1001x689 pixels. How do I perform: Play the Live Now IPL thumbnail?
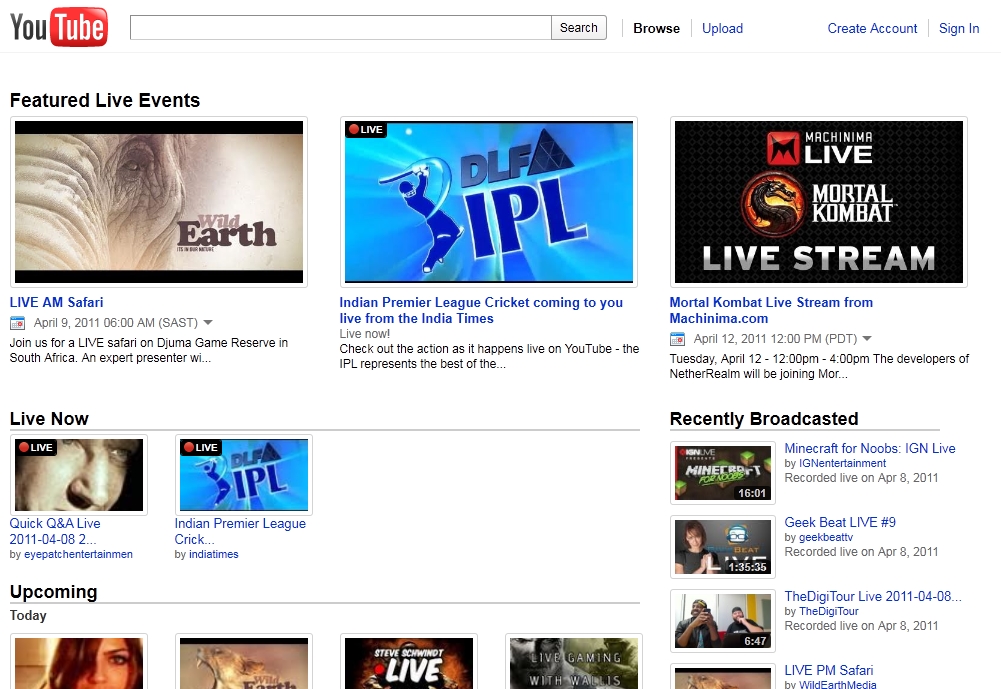(x=244, y=475)
